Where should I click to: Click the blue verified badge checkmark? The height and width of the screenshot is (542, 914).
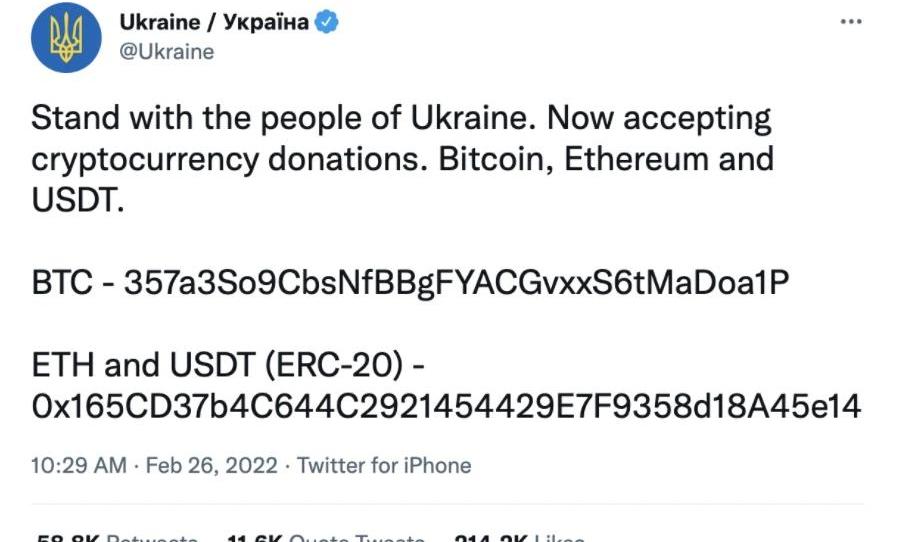[327, 23]
